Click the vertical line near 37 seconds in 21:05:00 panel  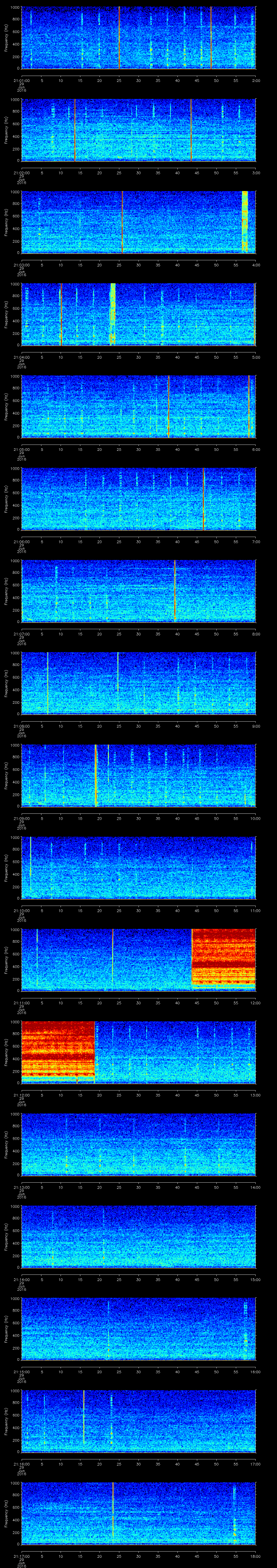click(x=168, y=407)
